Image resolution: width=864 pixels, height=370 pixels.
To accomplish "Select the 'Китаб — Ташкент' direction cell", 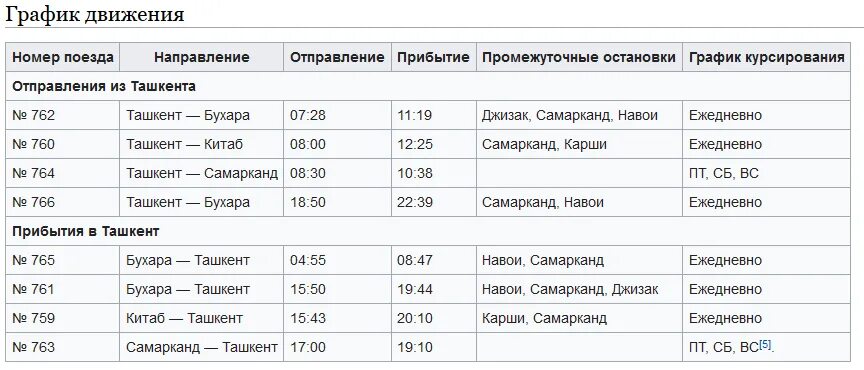I will pyautogui.click(x=202, y=318).
